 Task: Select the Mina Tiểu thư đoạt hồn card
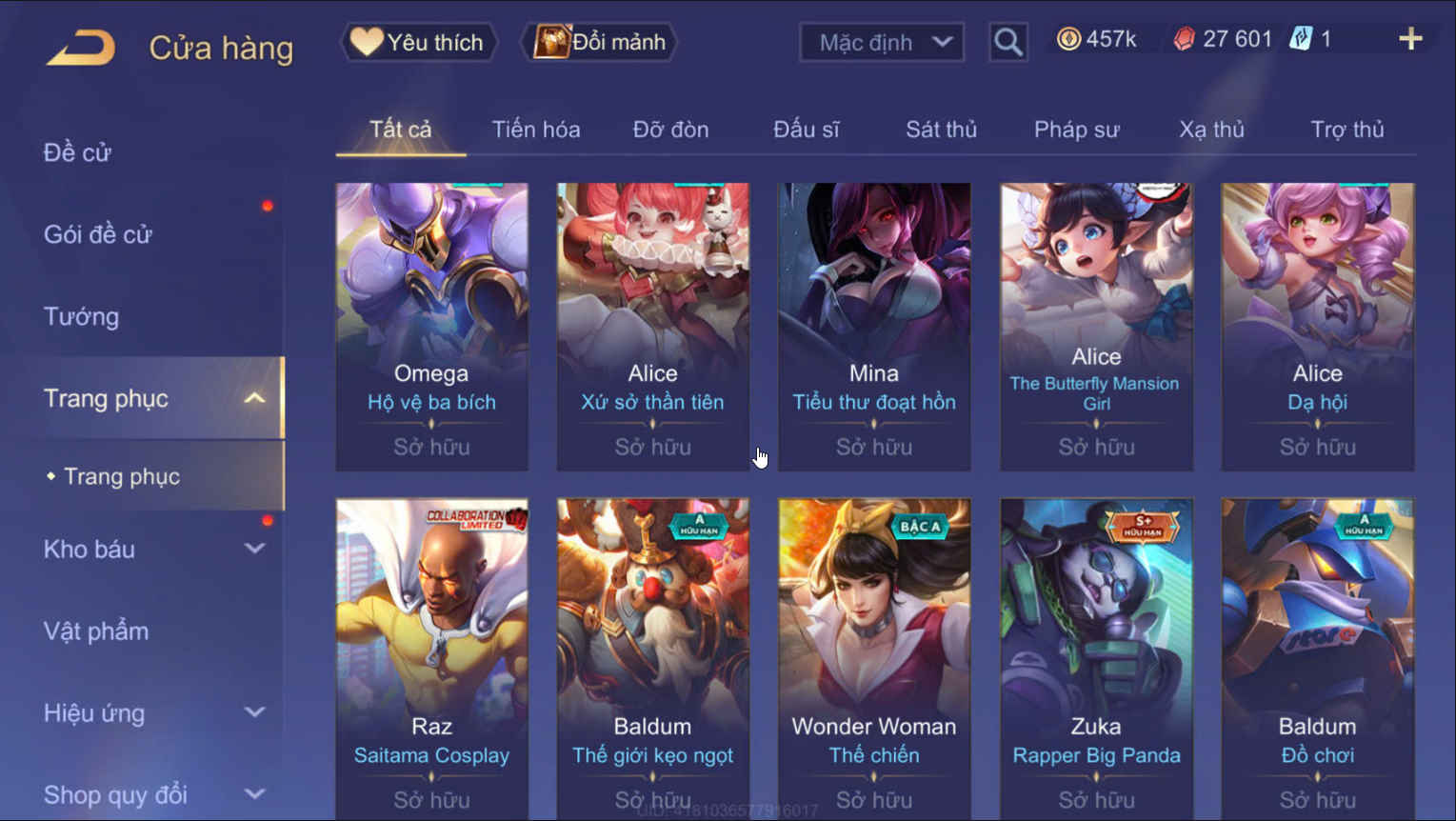click(x=874, y=327)
